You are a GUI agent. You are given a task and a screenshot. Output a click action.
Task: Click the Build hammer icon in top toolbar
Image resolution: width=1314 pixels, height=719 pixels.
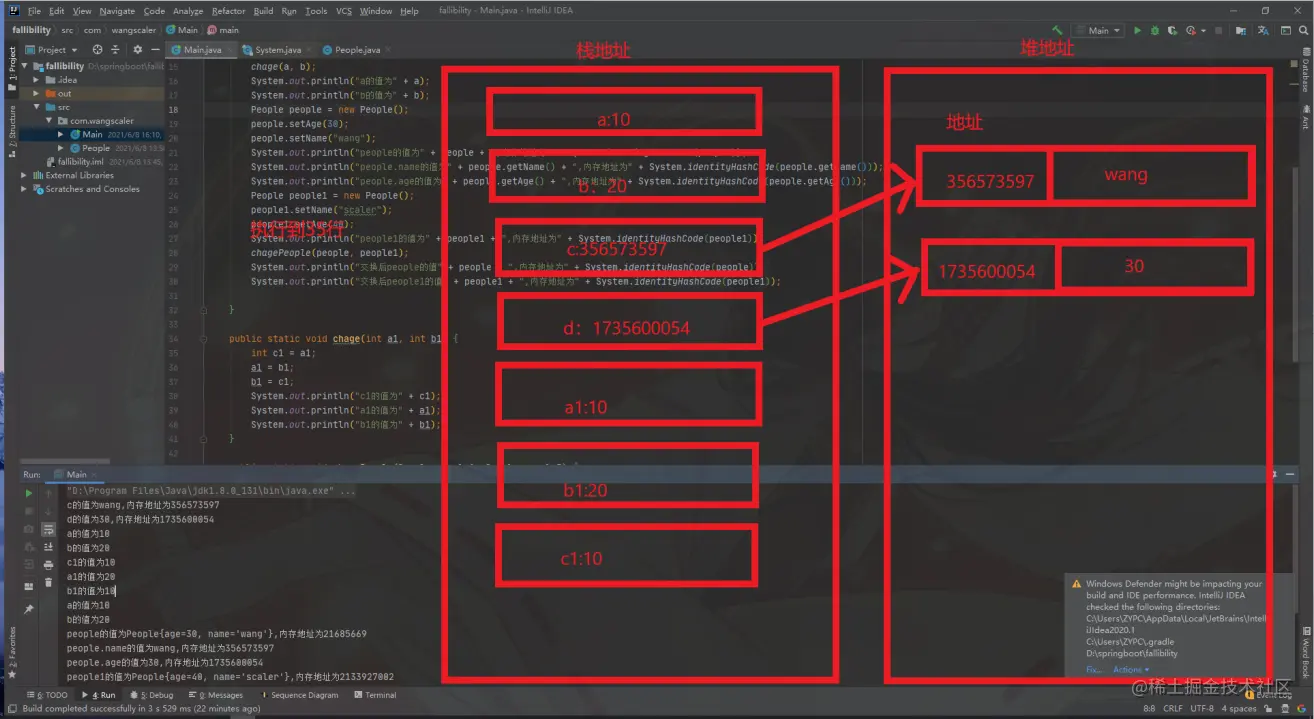point(1058,30)
